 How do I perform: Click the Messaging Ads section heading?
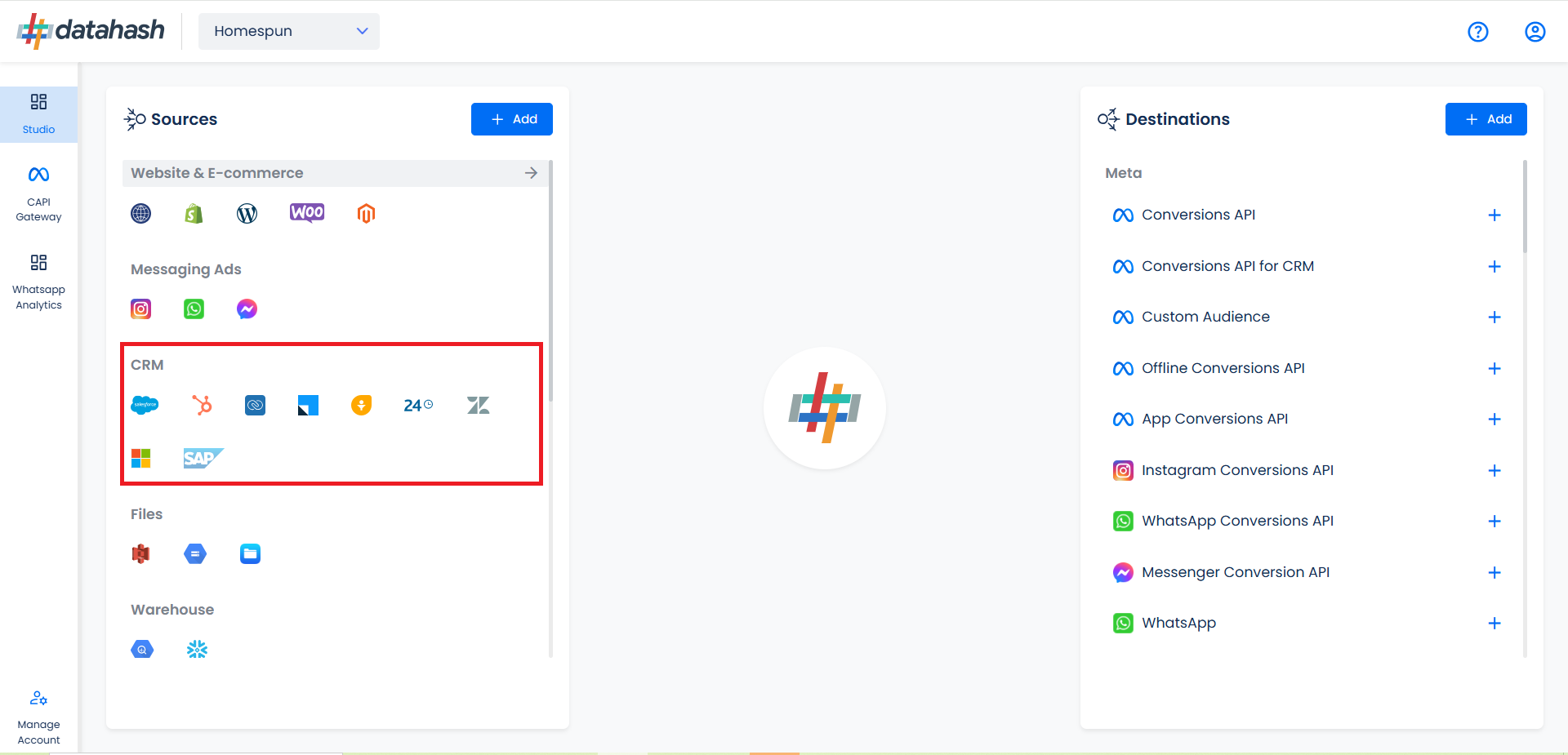point(186,269)
